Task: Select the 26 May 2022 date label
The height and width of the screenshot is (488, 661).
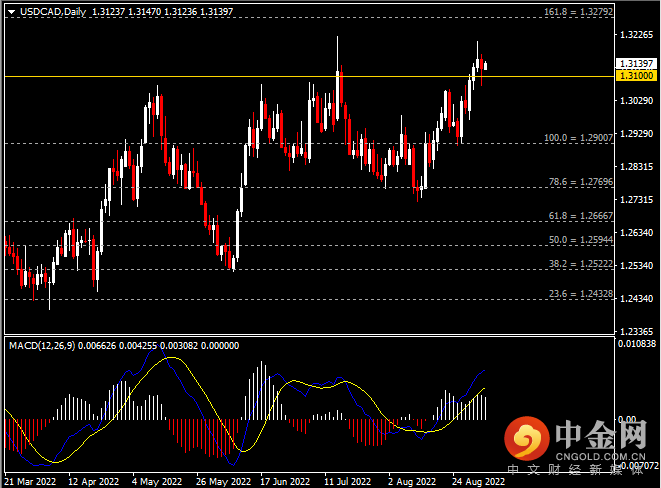Action: tap(223, 481)
